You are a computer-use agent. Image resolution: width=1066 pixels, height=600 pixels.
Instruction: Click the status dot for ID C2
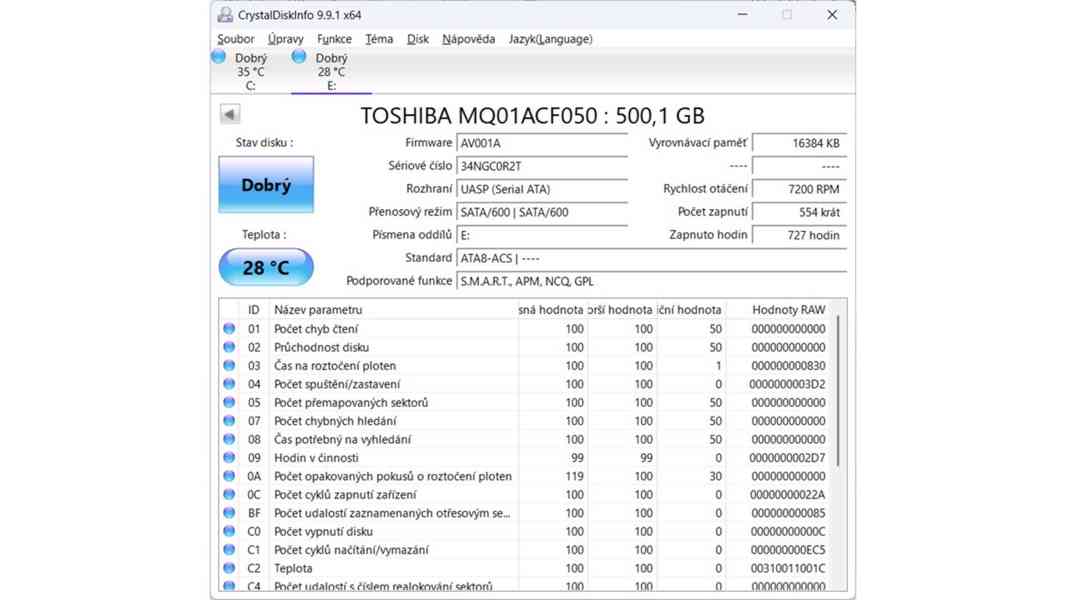coord(229,568)
